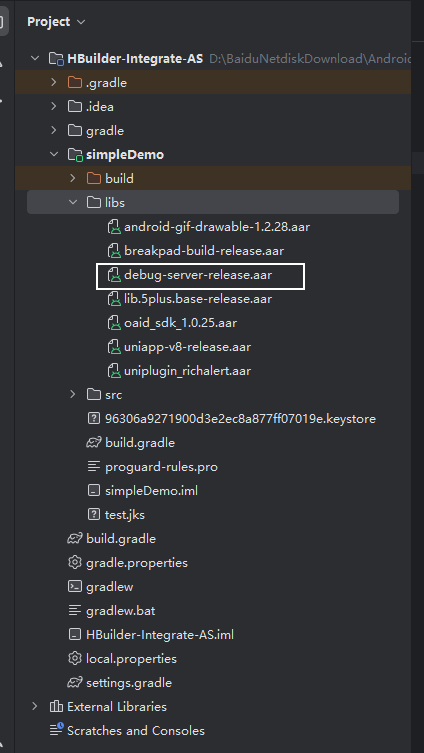Viewport: 424px width, 753px height.
Task: Expand the .idea folder
Action: [x=54, y=107]
